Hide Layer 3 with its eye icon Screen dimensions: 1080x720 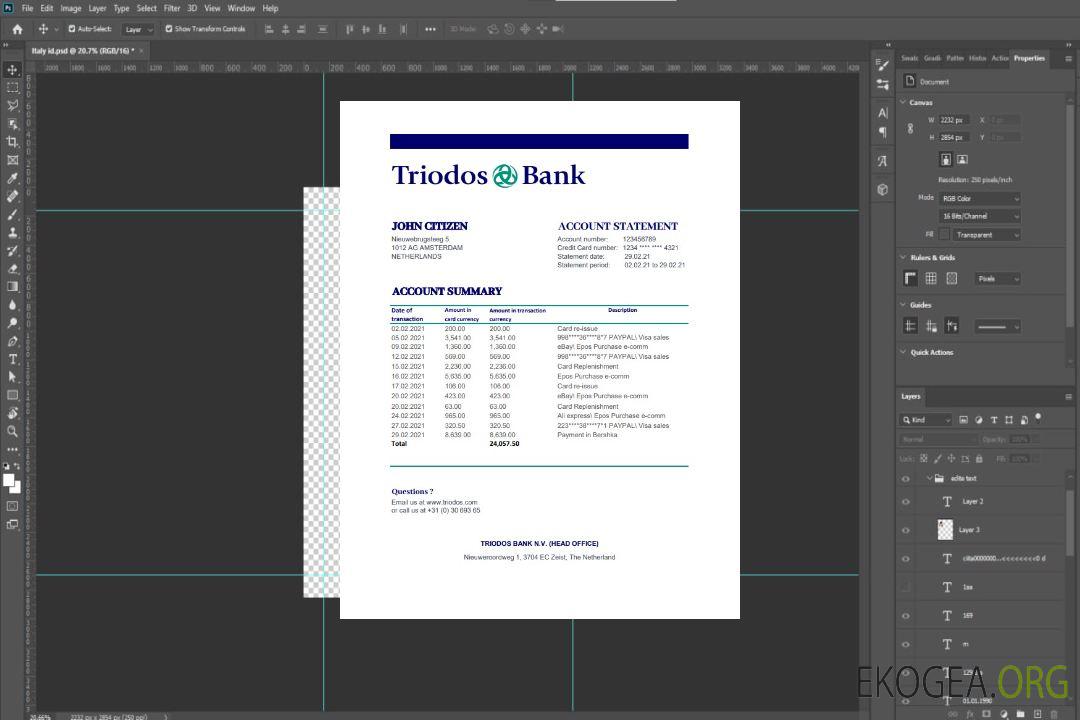(x=906, y=530)
